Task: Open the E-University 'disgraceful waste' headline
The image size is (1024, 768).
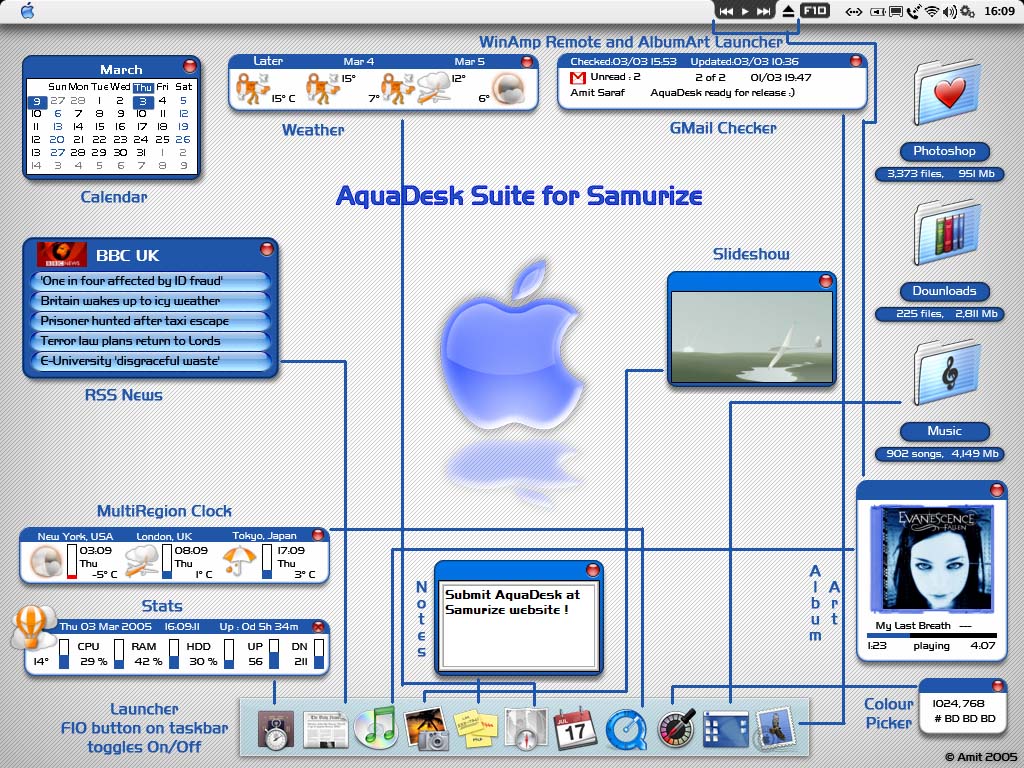Action: (150, 361)
